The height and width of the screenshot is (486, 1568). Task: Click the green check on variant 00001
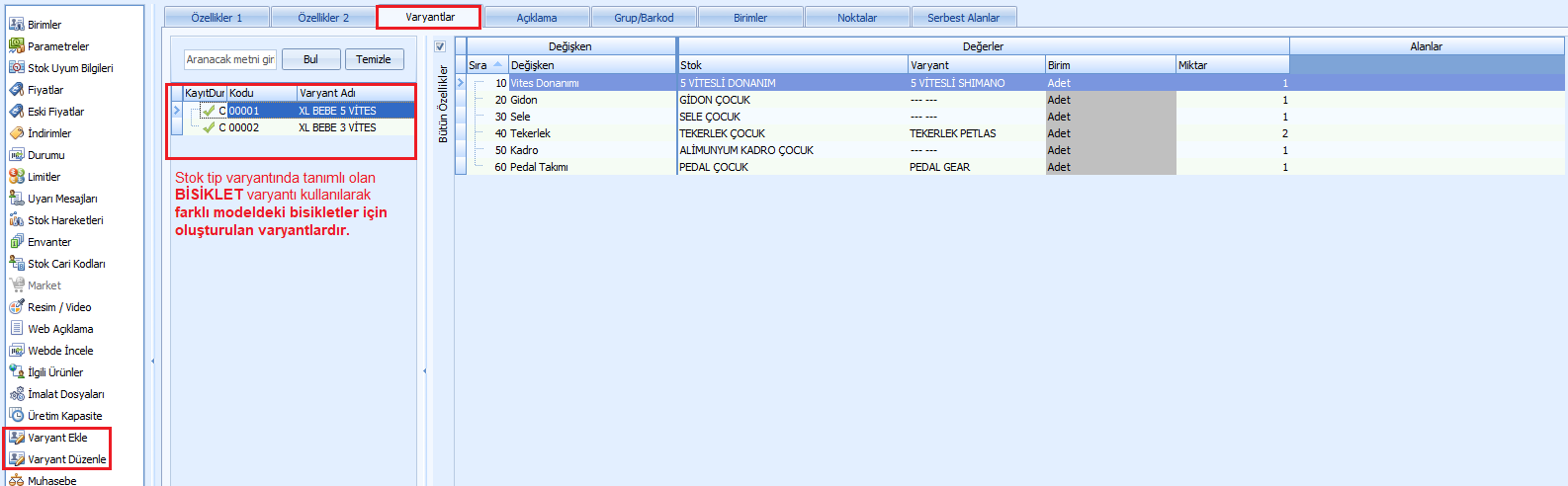point(209,111)
